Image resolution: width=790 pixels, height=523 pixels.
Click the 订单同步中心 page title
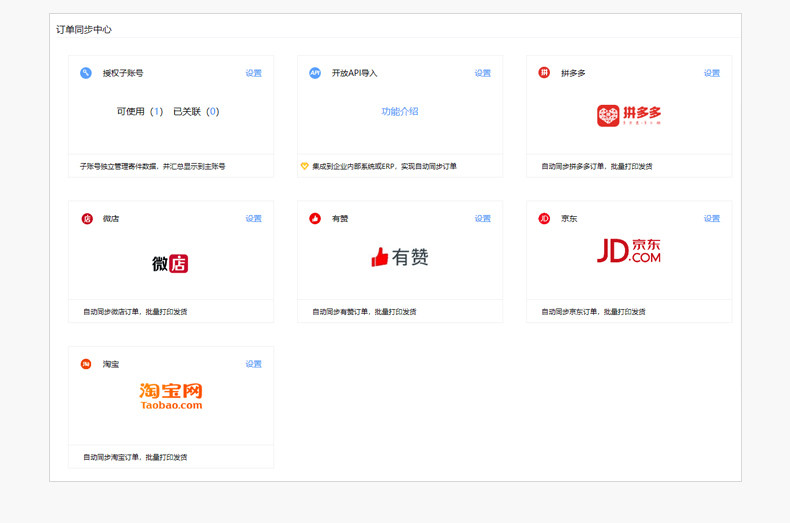(84, 30)
